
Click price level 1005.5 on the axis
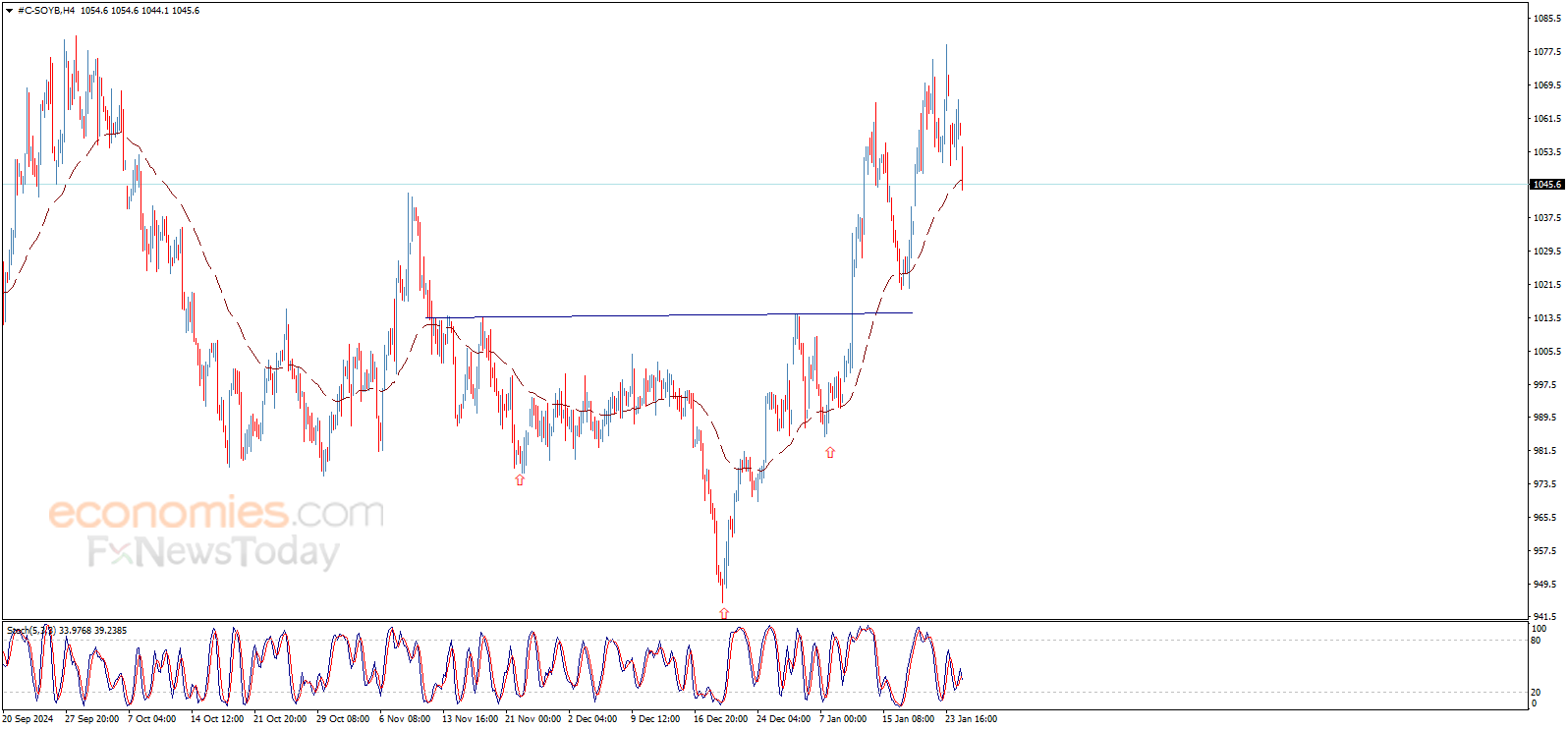[1547, 352]
